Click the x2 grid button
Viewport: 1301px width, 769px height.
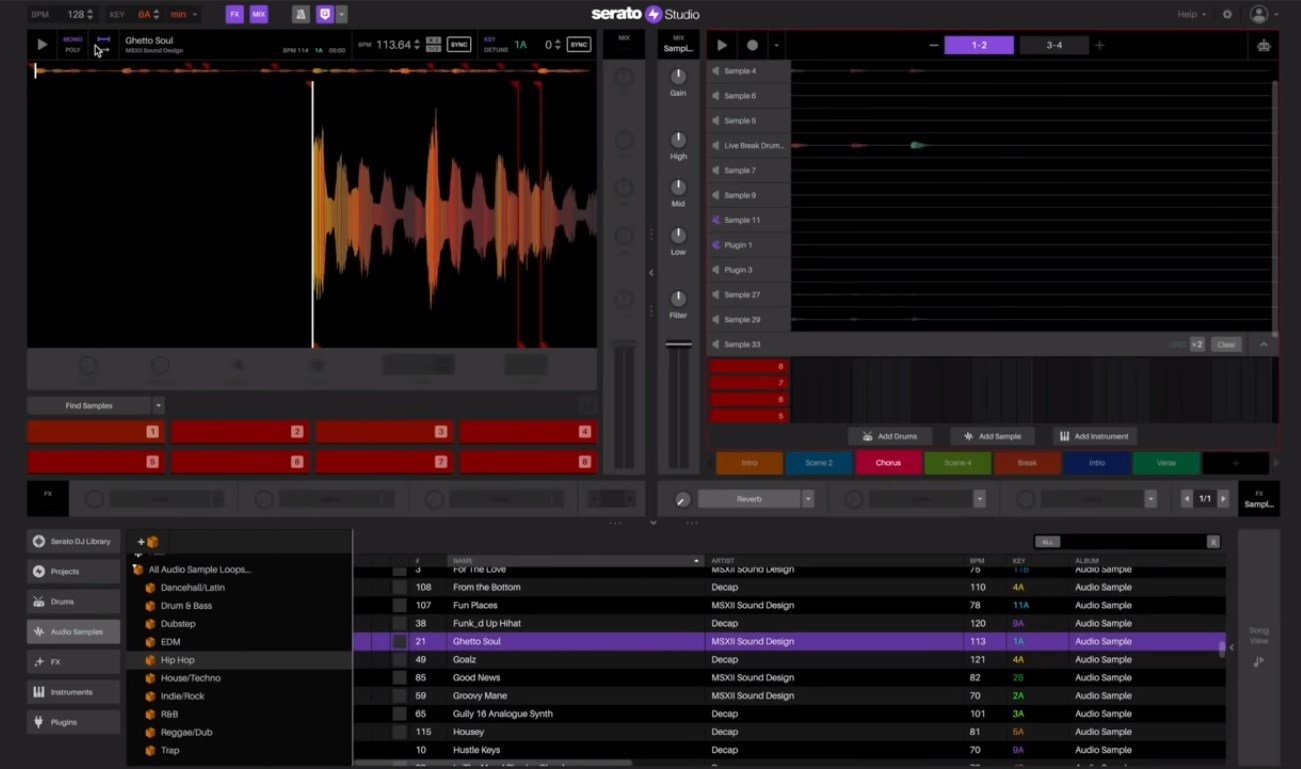1197,345
